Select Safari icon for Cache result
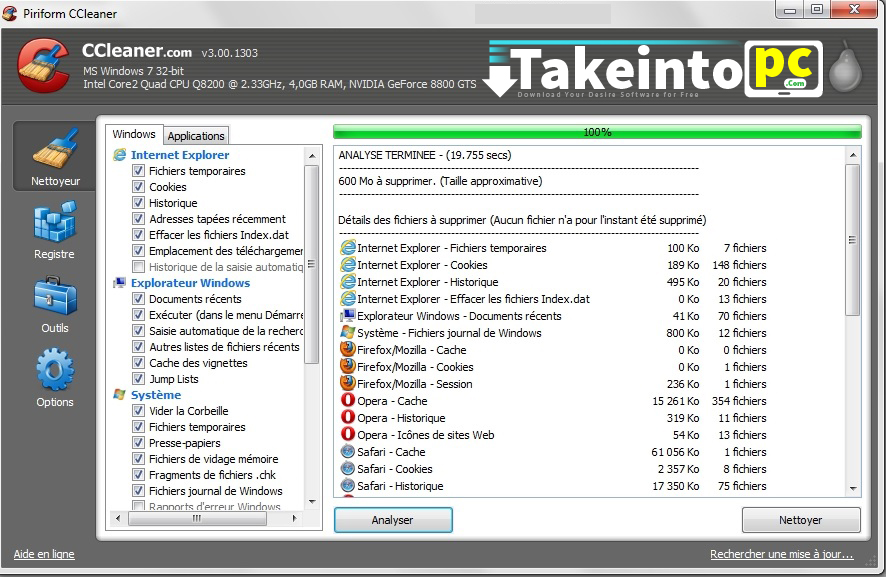This screenshot has width=886, height=577. pos(348,452)
